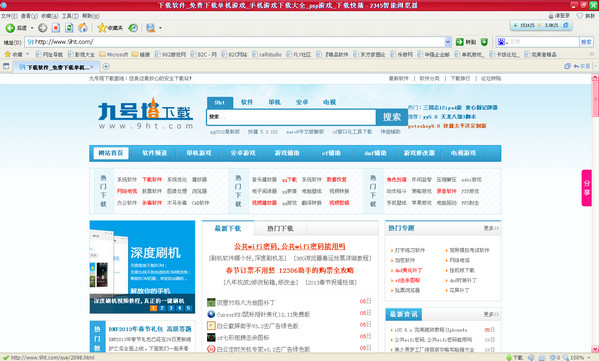Open the red 公共wifi密码 headline link
The width and height of the screenshot is (599, 361).
point(290,246)
